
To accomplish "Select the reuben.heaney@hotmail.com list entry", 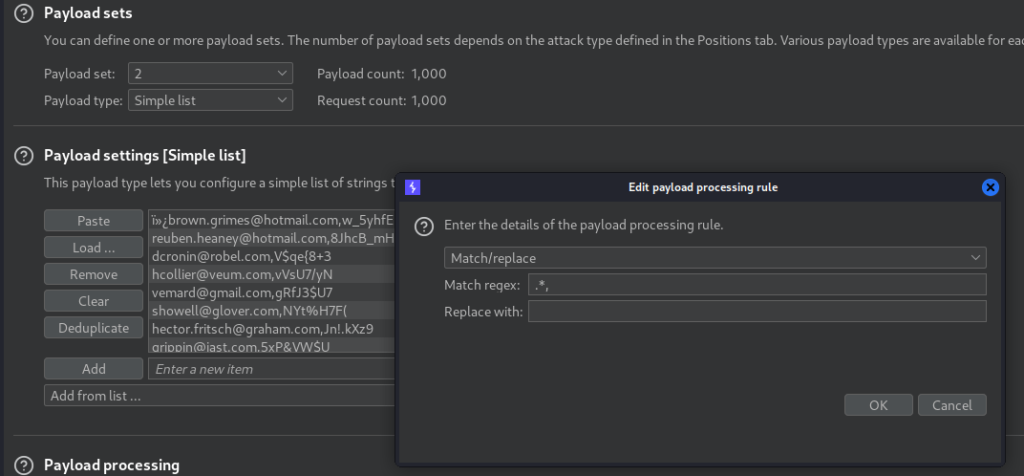I will tap(272, 238).
